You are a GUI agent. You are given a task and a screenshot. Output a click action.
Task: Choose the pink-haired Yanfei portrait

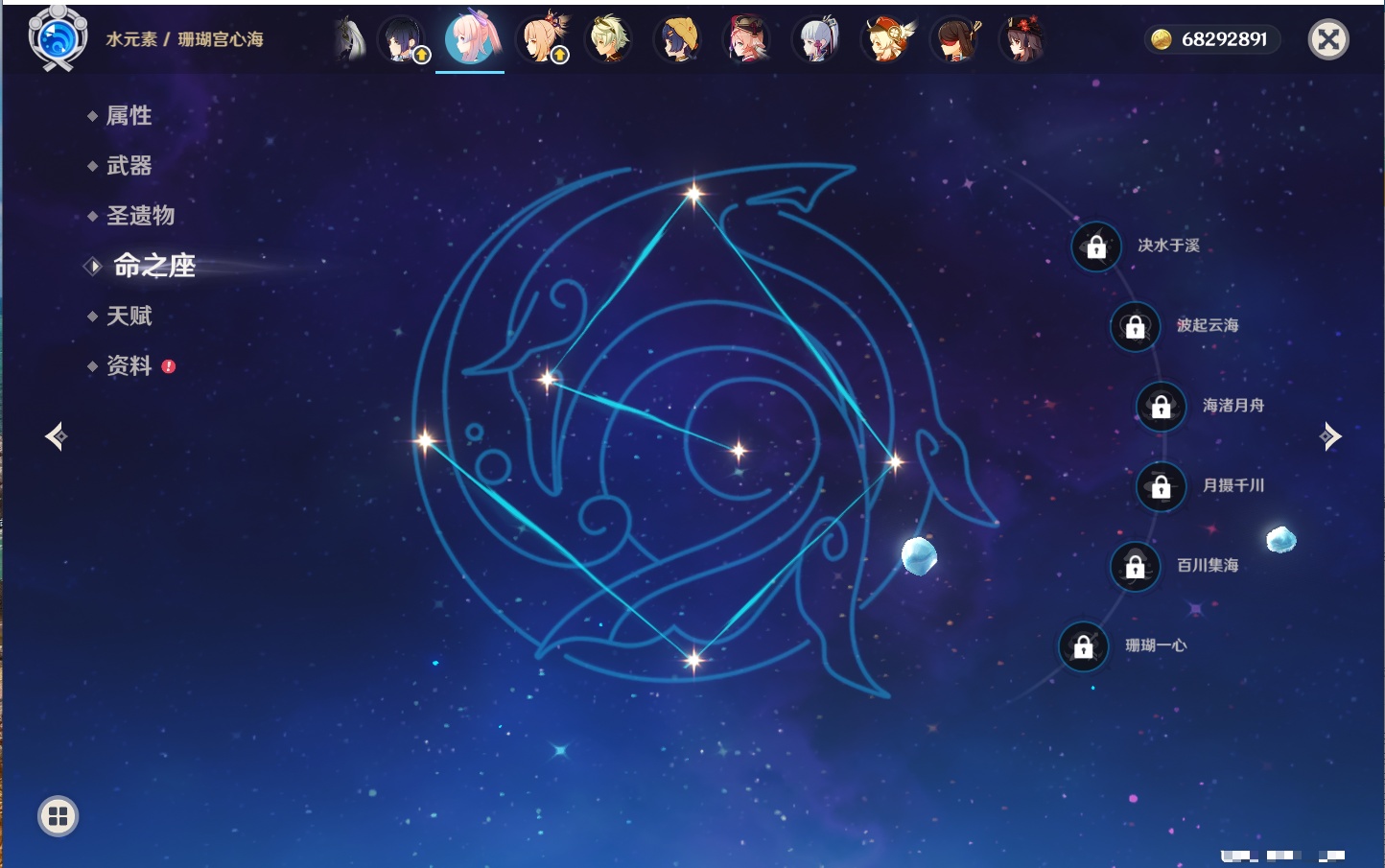(x=747, y=39)
